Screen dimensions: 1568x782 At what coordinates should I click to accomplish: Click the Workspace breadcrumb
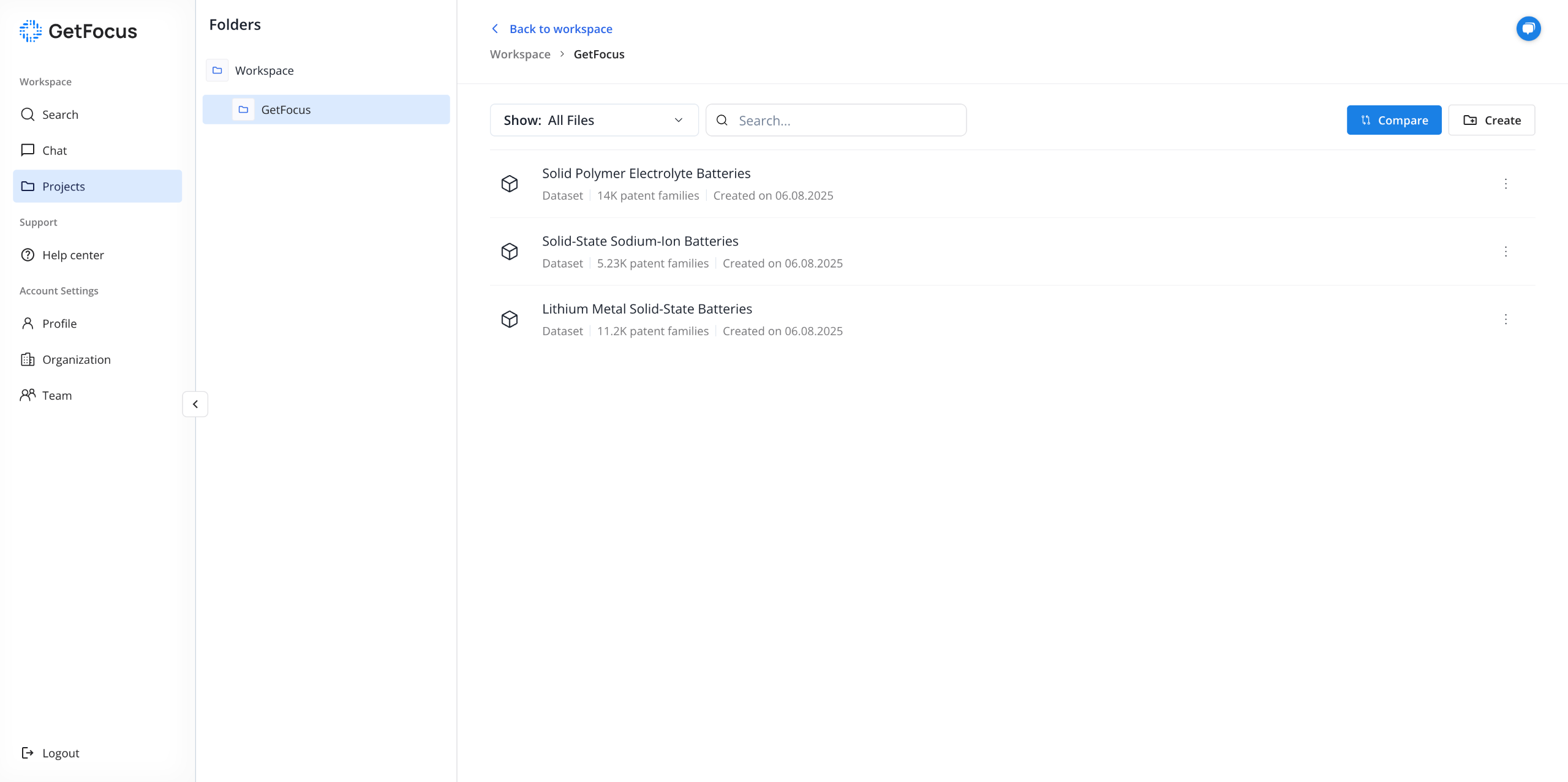tap(520, 54)
